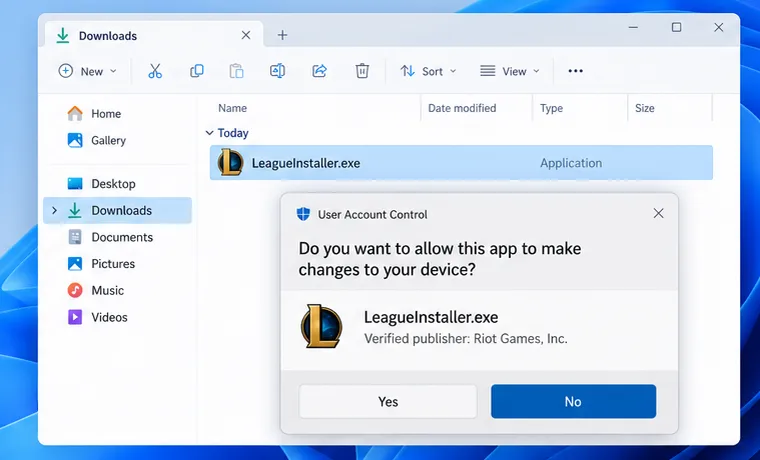Add a new tab with plus button
The image size is (760, 460).
pos(282,35)
